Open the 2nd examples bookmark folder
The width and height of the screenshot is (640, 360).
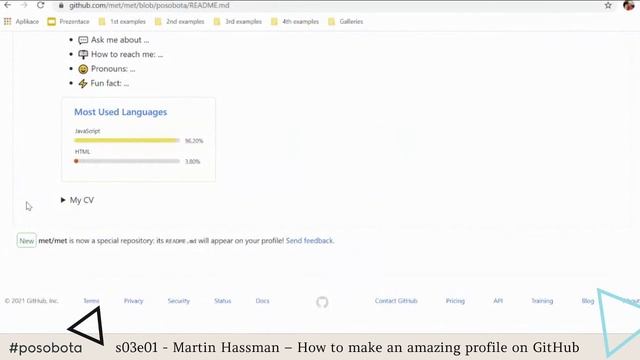pos(179,22)
